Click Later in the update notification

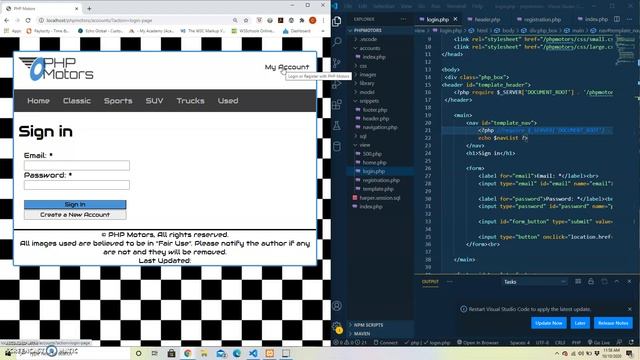pos(580,323)
